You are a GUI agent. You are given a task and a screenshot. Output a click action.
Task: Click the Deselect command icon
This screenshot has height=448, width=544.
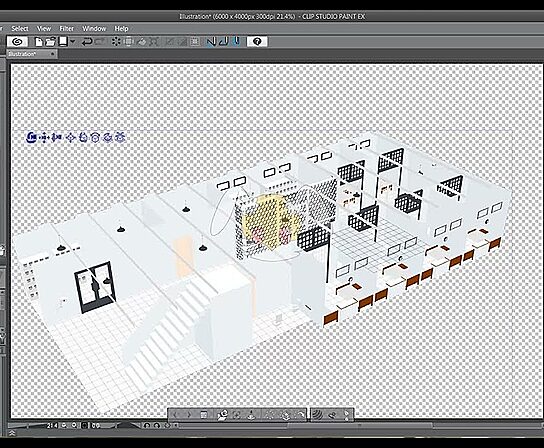pos(170,42)
